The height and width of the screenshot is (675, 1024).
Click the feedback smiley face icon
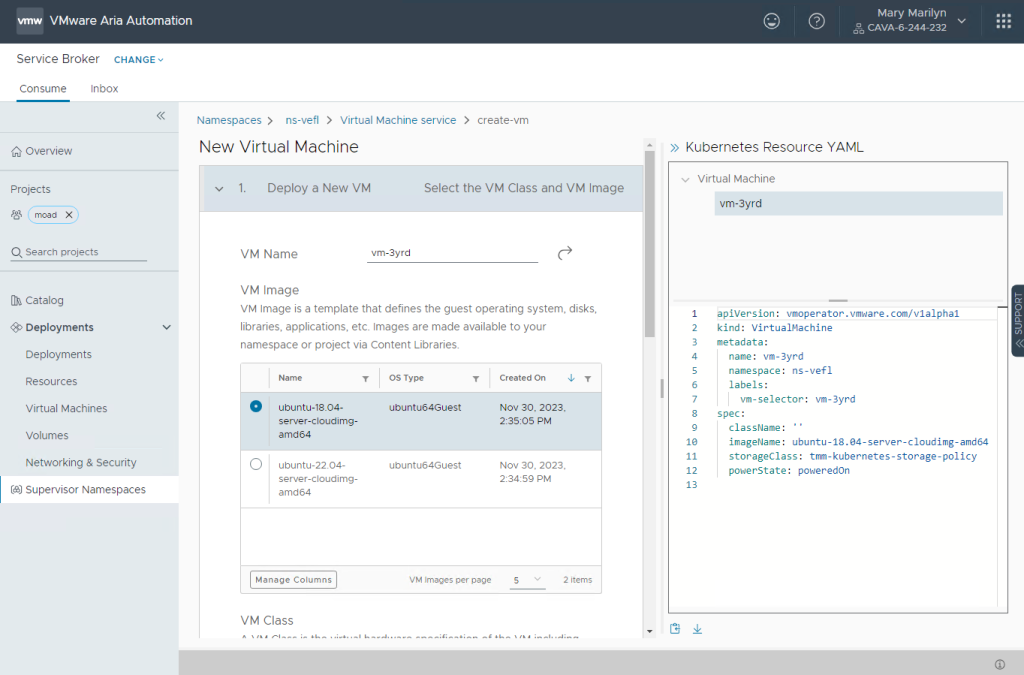772,21
